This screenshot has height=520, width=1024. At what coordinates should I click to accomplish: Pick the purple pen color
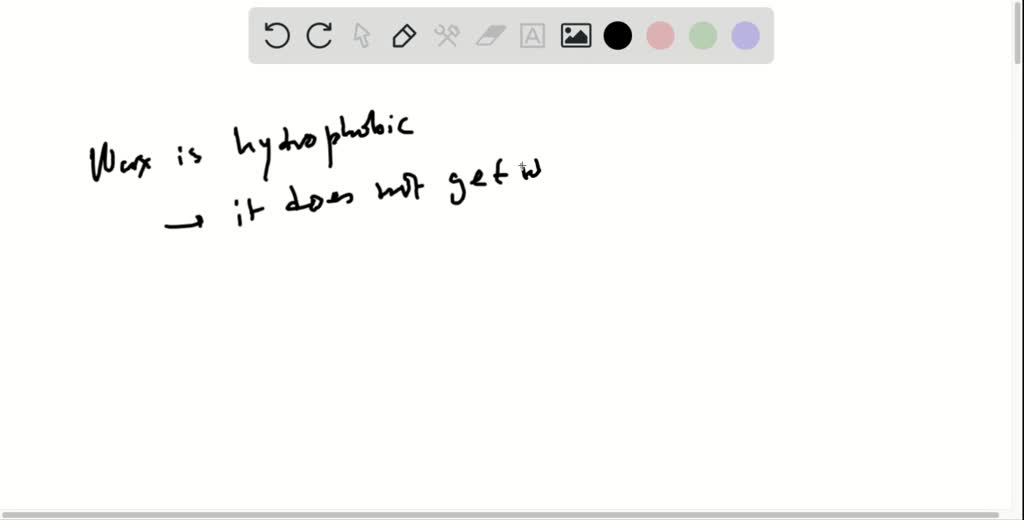pos(746,35)
